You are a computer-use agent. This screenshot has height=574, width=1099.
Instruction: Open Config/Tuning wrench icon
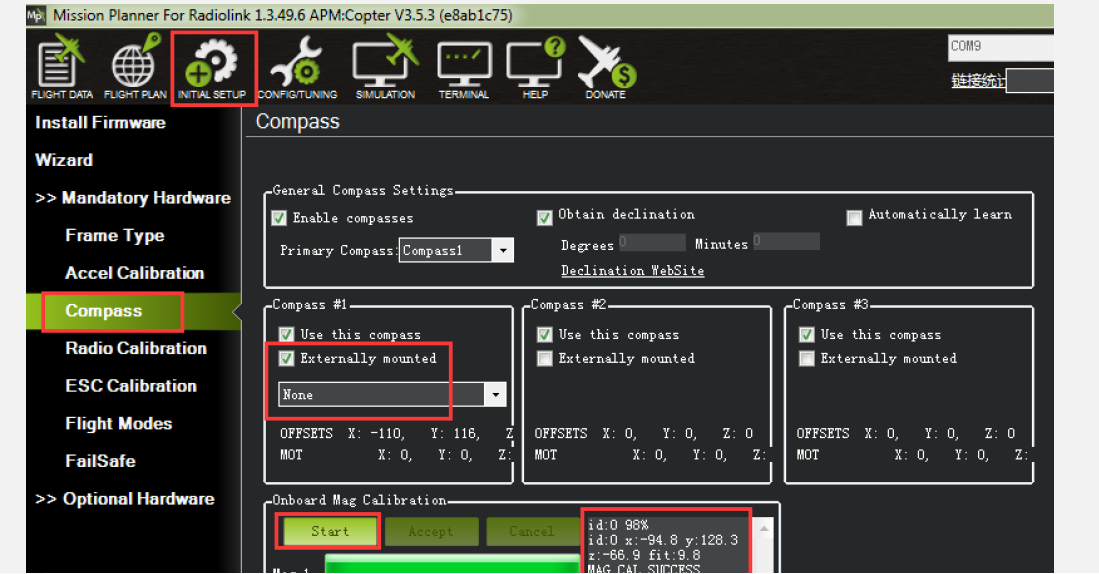297,67
